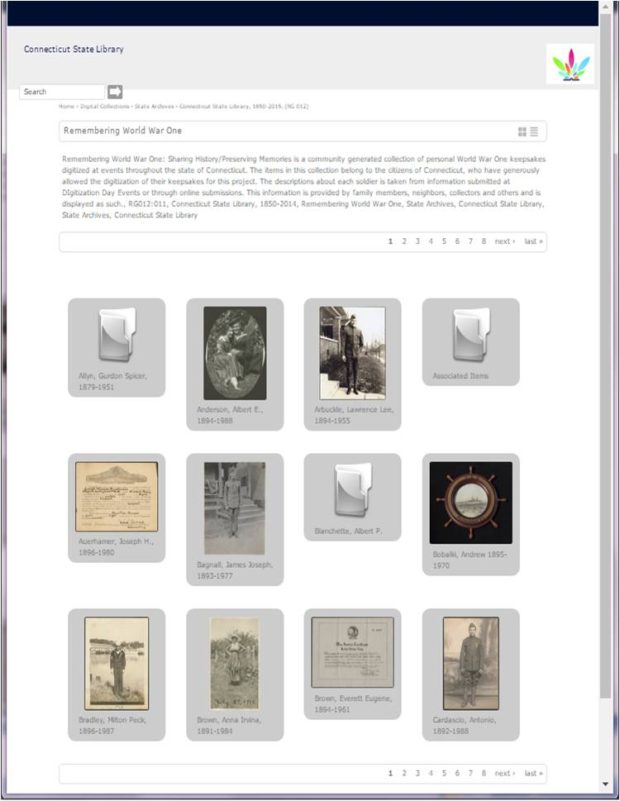The height and width of the screenshot is (801, 620).
Task: Click 'Remembering World War One' collection title
Action: (123, 131)
